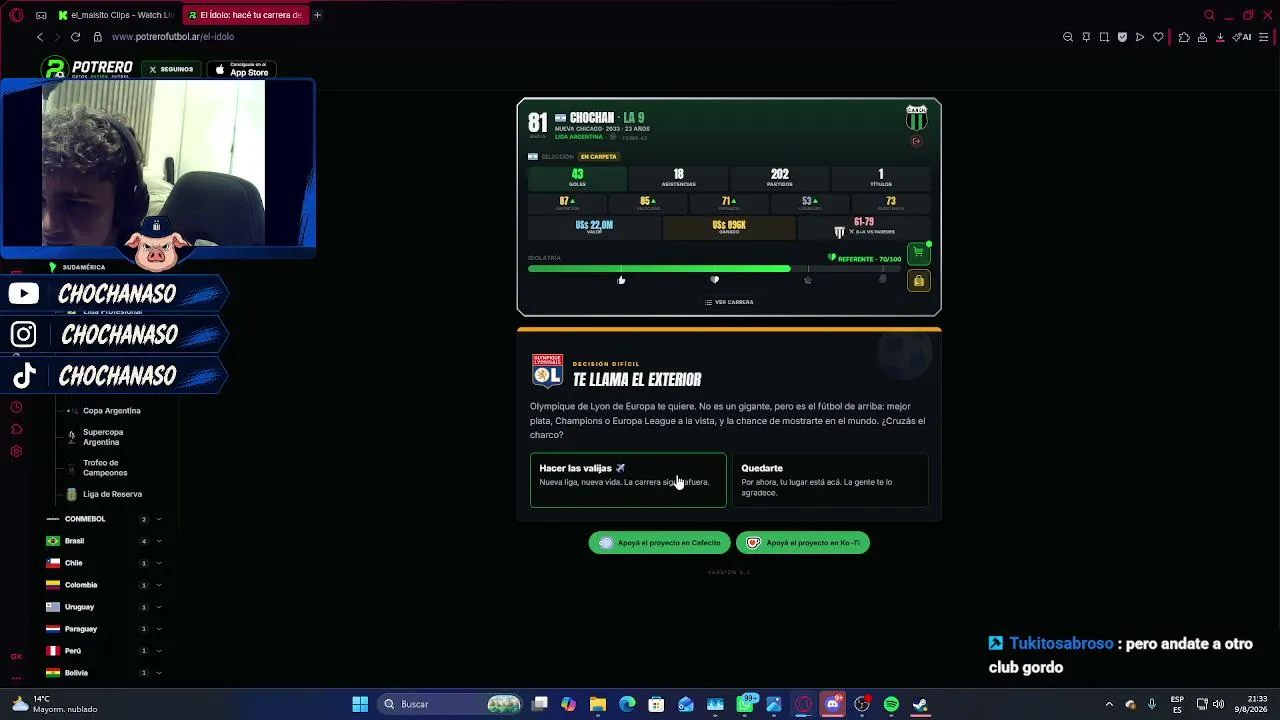This screenshot has width=1280, height=720.
Task: Open the ad-blocker shield icon
Action: tap(1122, 37)
